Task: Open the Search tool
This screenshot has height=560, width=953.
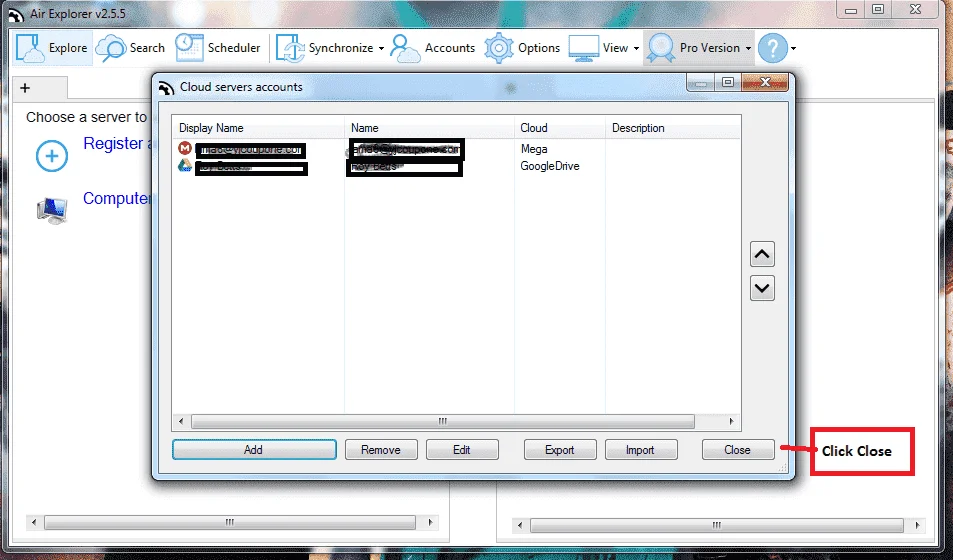Action: coord(130,48)
